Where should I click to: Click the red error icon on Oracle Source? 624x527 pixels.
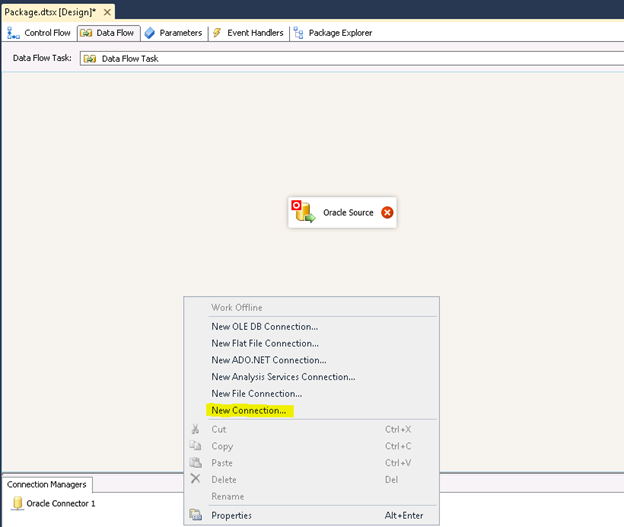click(387, 213)
